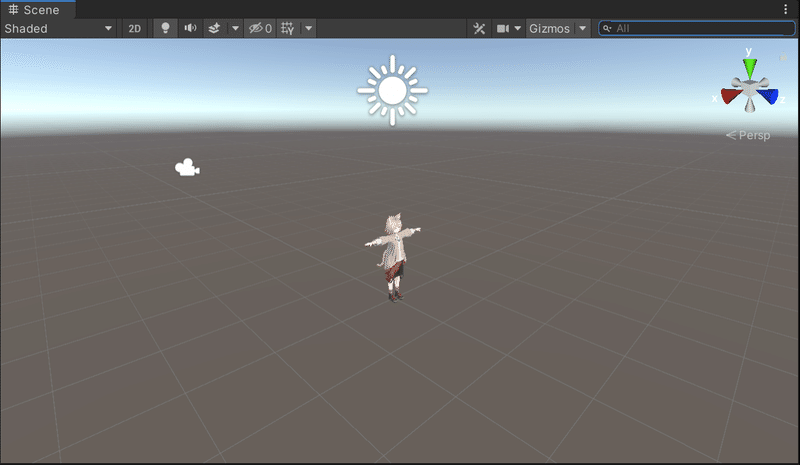
Task: Click the blue Z axis cone
Action: [768, 95]
